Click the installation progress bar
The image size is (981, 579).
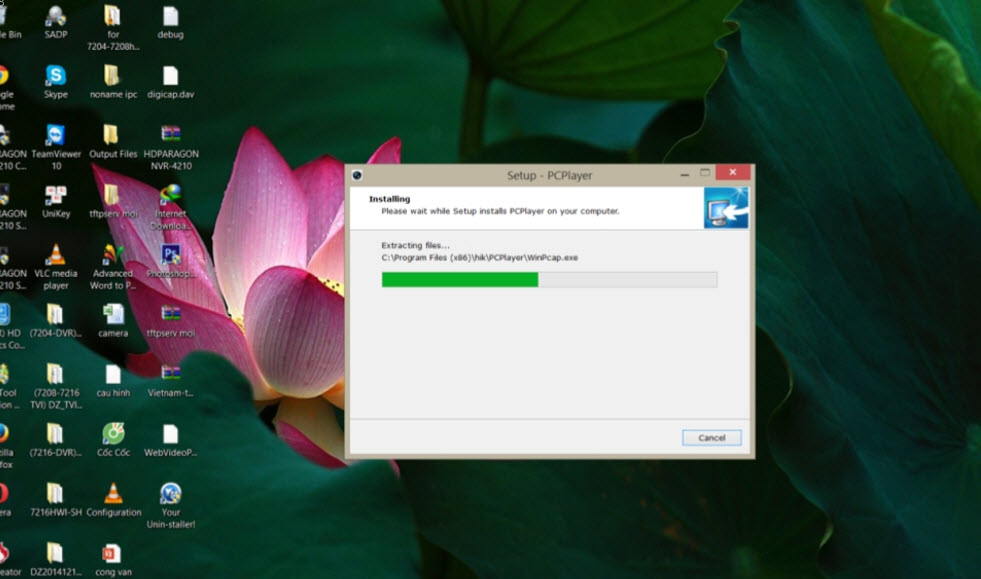click(549, 280)
